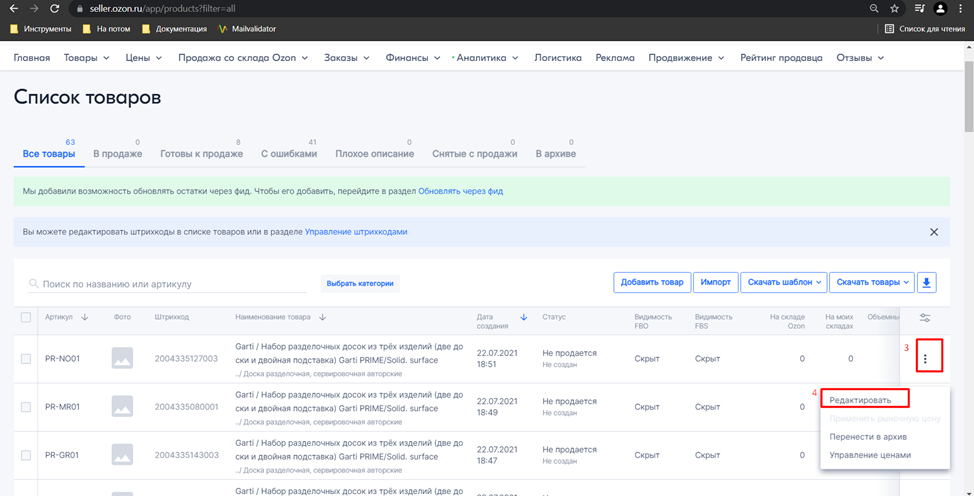Open Реклама section
The image size is (974, 496).
[x=615, y=58]
